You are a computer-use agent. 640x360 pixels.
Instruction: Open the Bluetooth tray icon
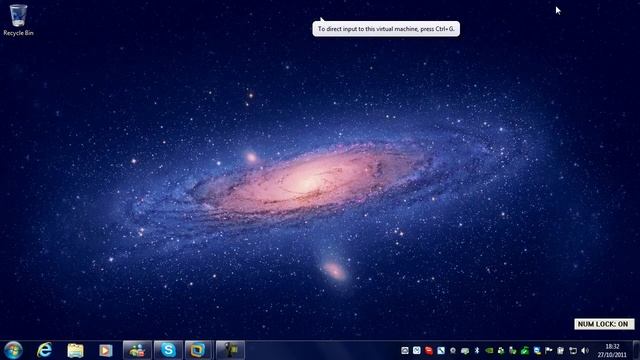pos(477,351)
